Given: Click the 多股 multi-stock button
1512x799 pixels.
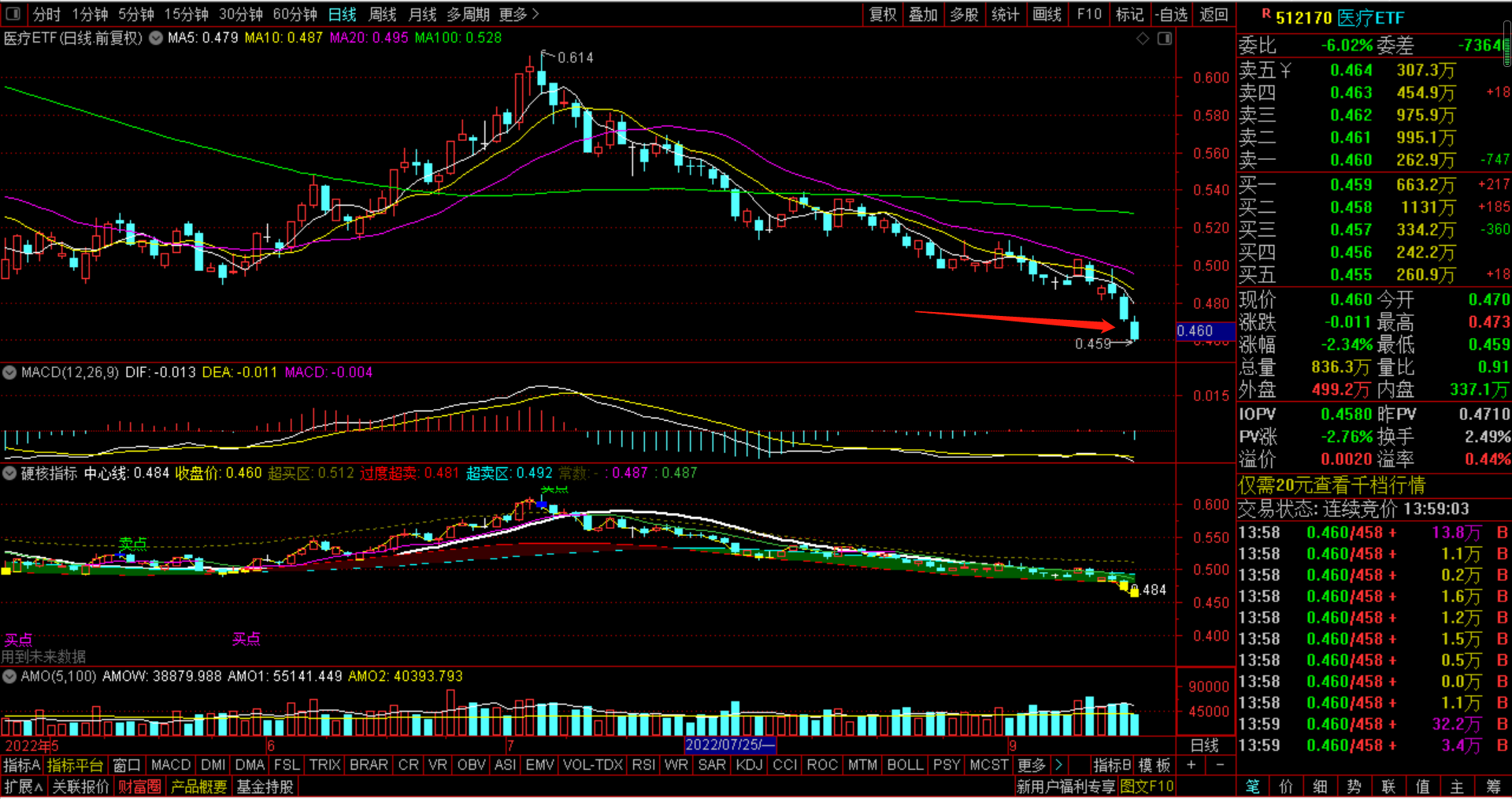Looking at the screenshot, I should [965, 14].
